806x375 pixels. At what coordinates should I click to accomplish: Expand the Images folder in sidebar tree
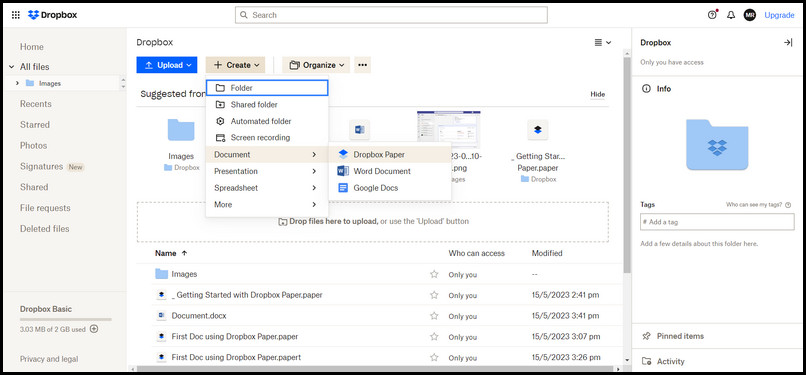click(x=17, y=83)
